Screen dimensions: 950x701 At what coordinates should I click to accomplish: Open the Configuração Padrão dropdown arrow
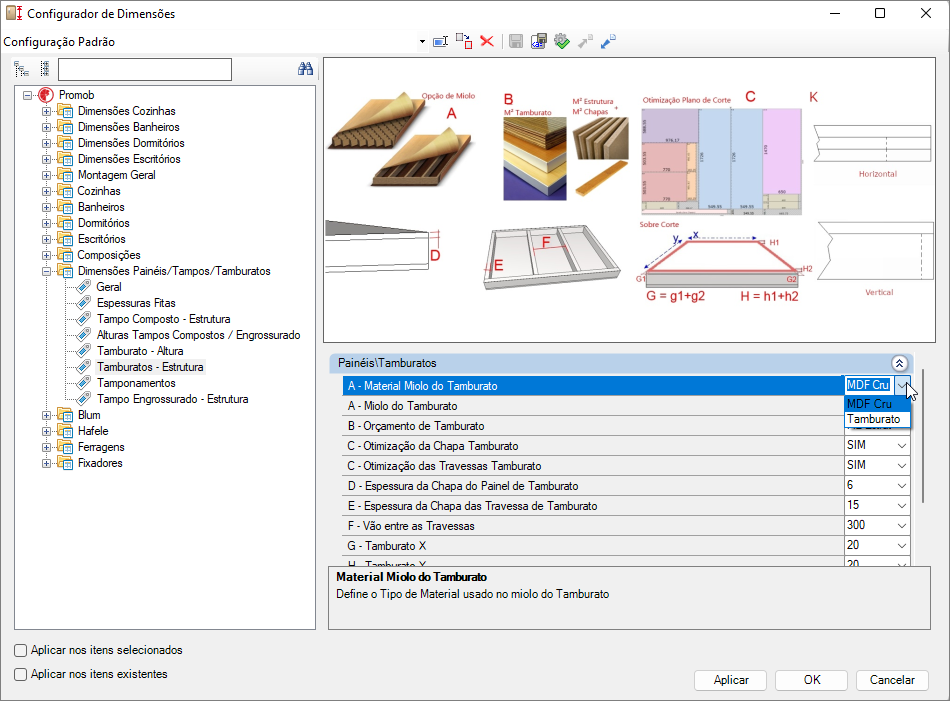pyautogui.click(x=422, y=42)
